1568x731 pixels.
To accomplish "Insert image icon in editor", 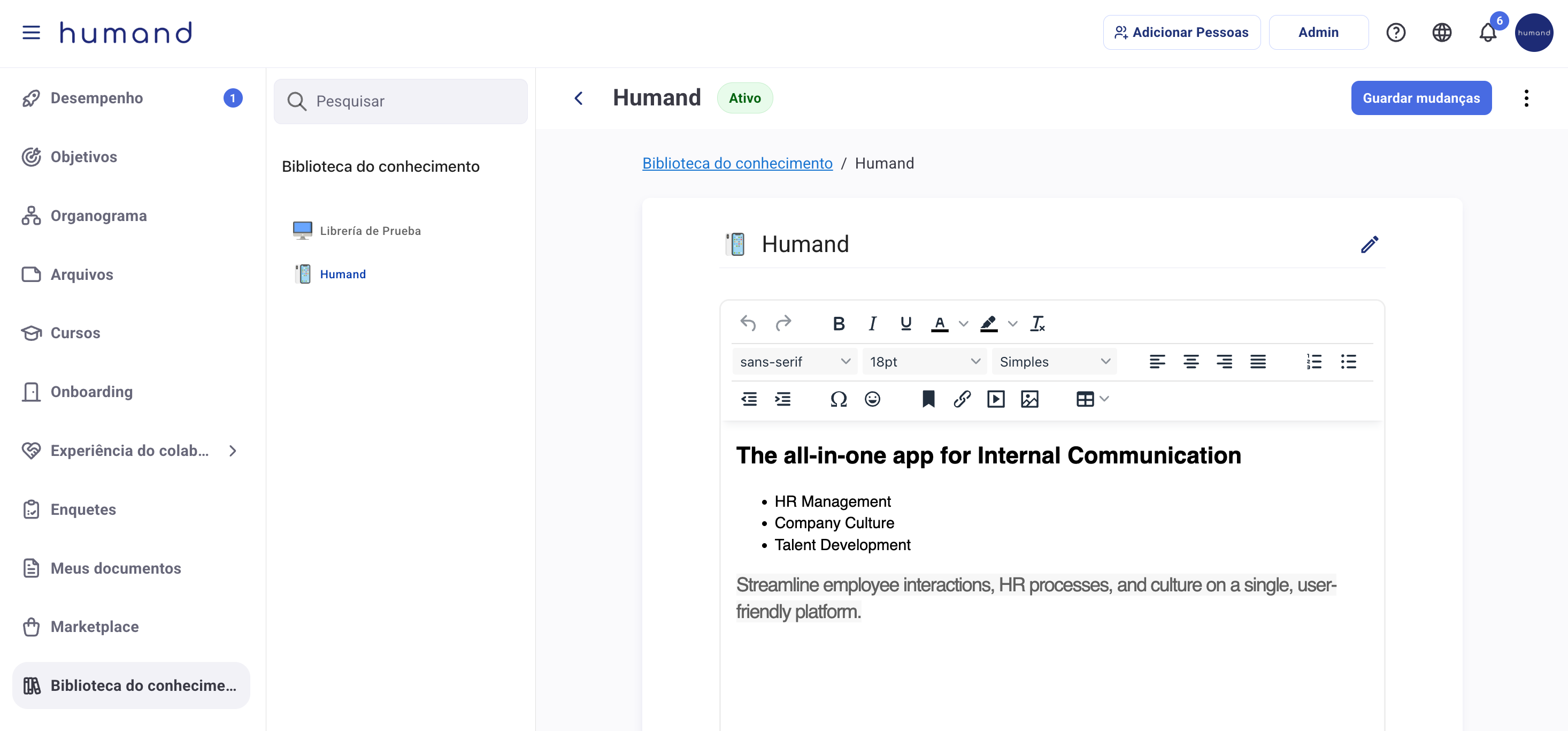I will point(1029,400).
